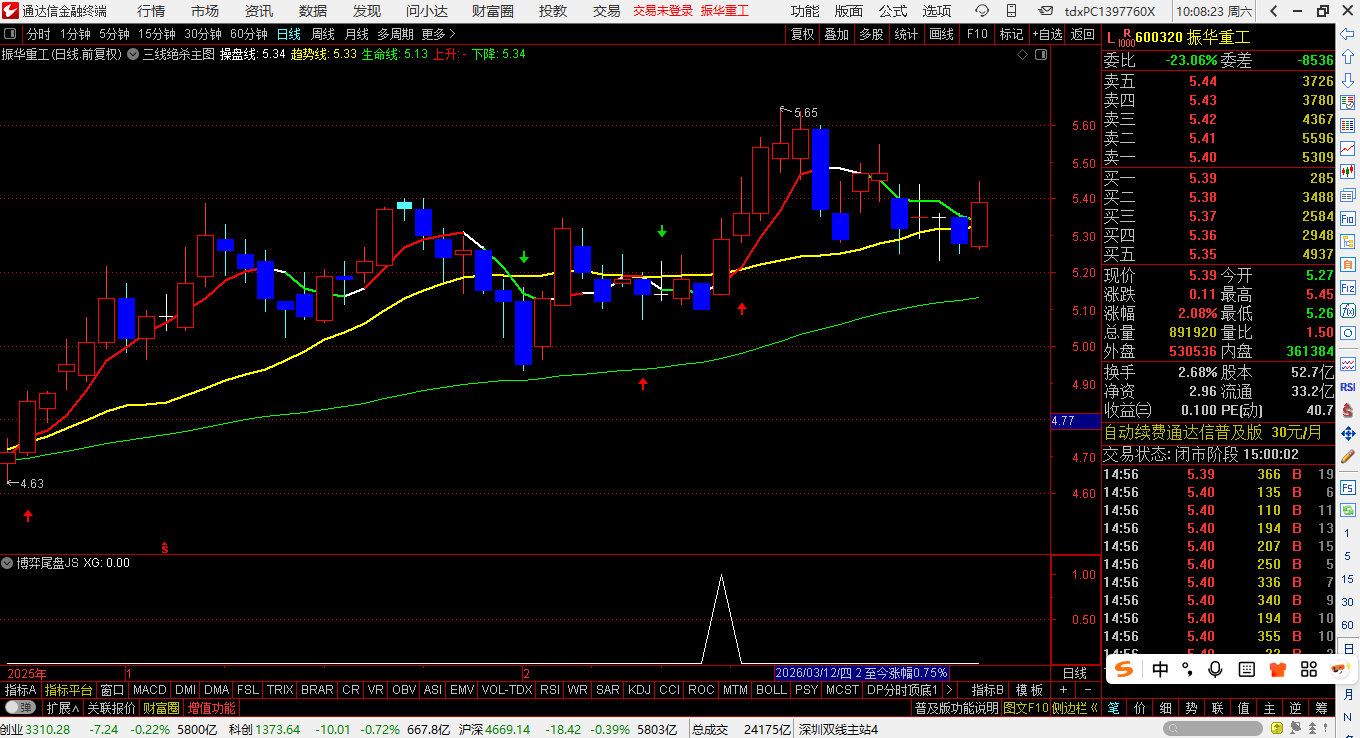Screen dimensions: 1360x738
Task: Open the 资讯 menu
Action: pyautogui.click(x=259, y=11)
